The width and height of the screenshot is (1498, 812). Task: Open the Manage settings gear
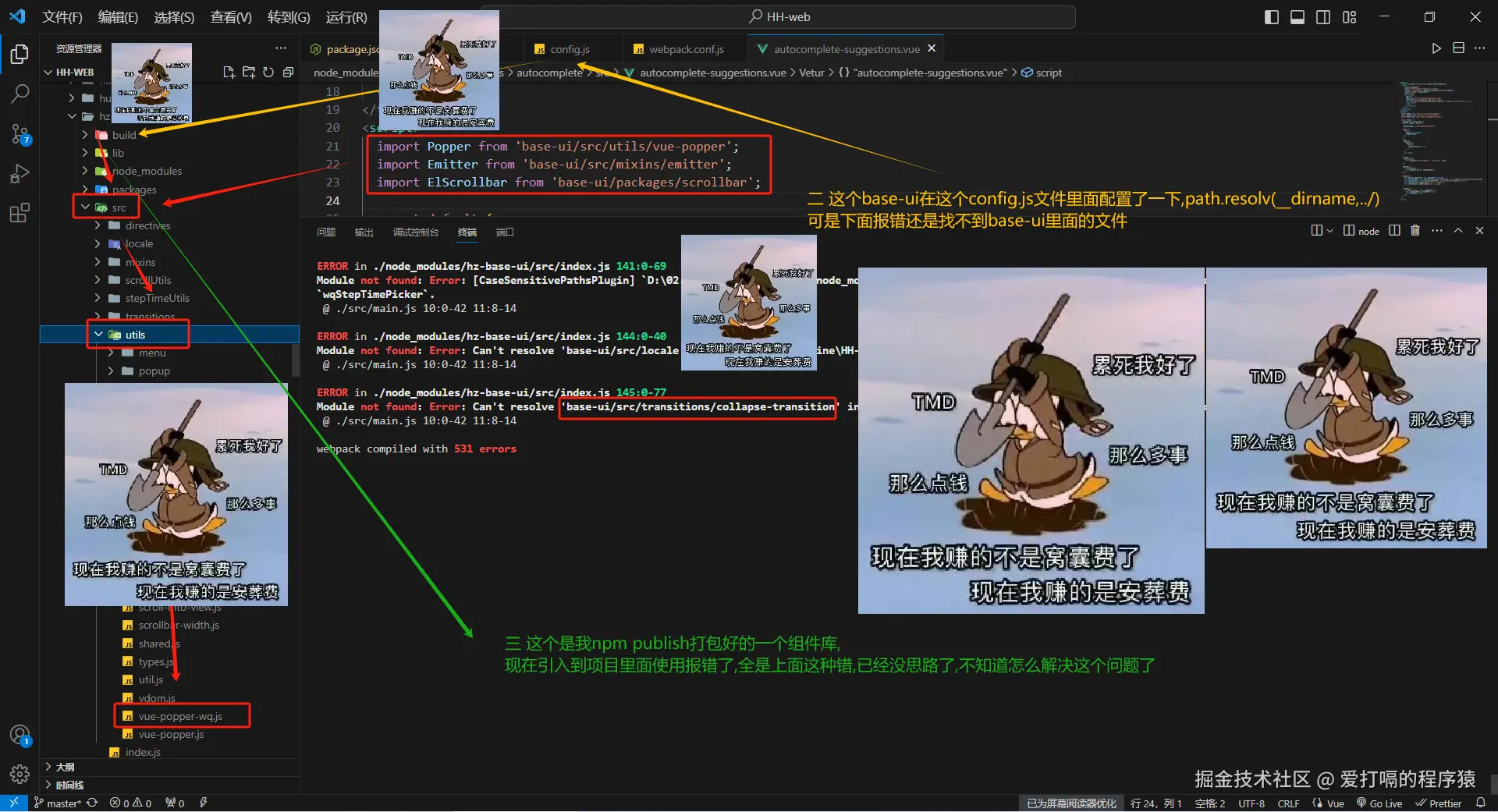point(19,775)
